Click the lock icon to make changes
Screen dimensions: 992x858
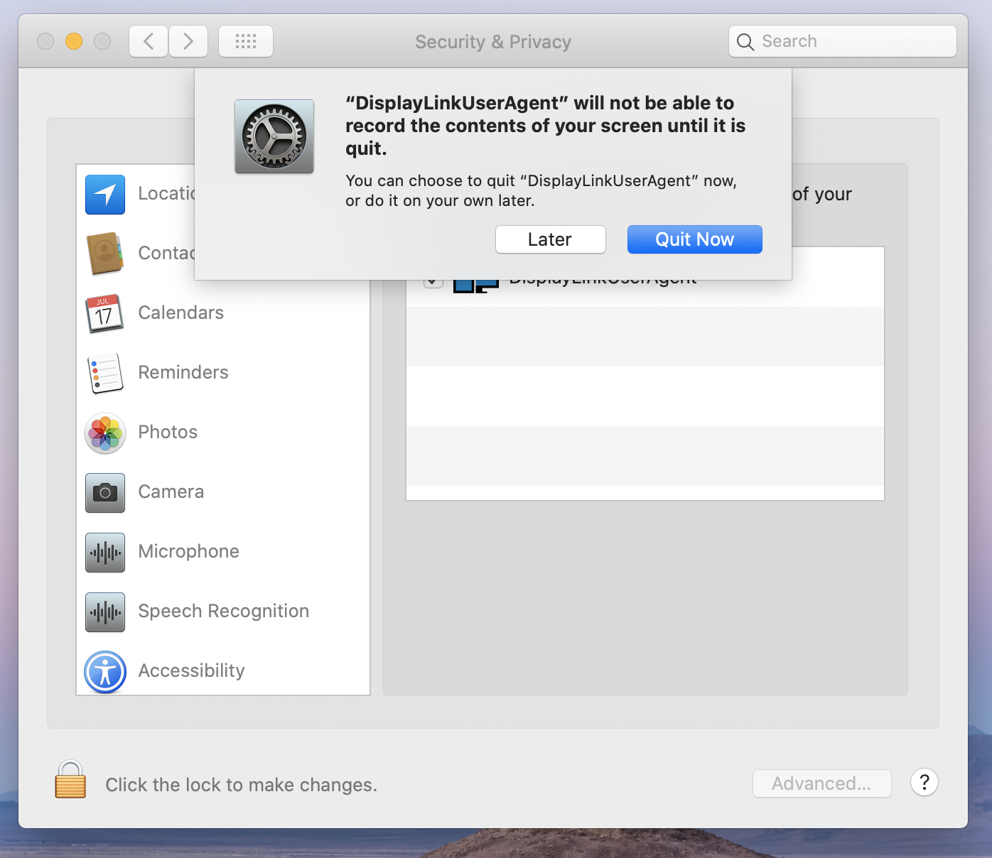(x=70, y=780)
